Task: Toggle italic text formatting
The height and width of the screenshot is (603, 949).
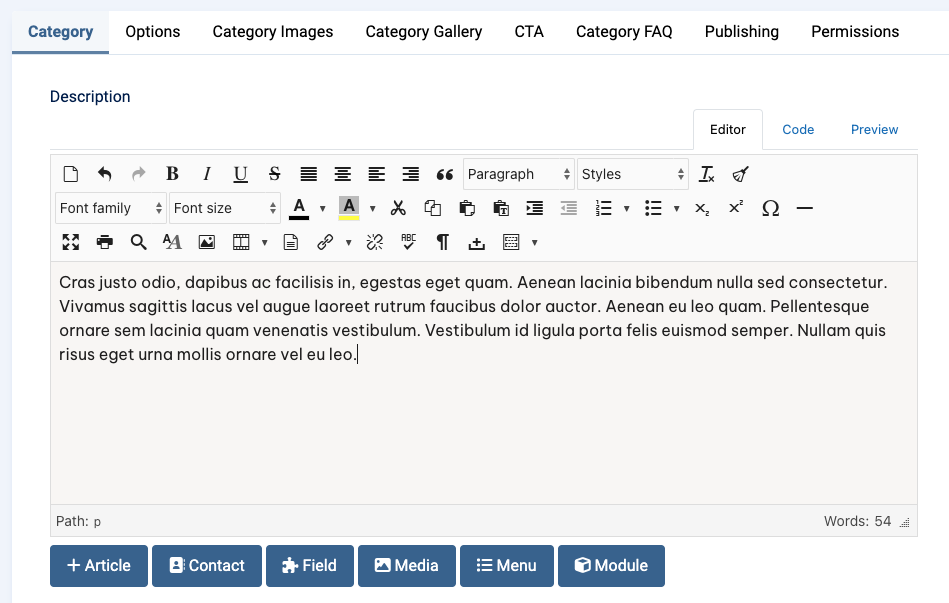Action: point(206,174)
